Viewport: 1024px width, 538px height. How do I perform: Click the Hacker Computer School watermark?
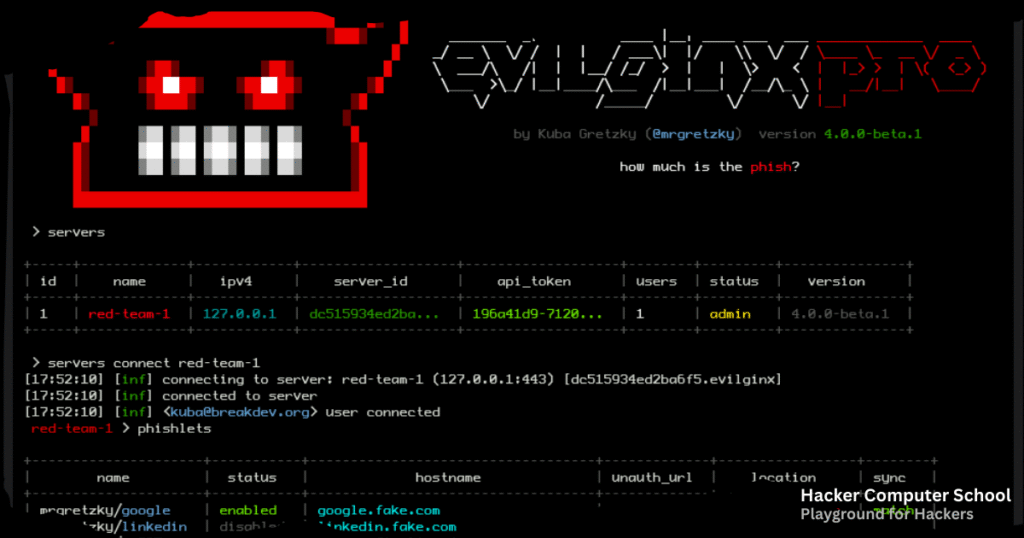[905, 496]
